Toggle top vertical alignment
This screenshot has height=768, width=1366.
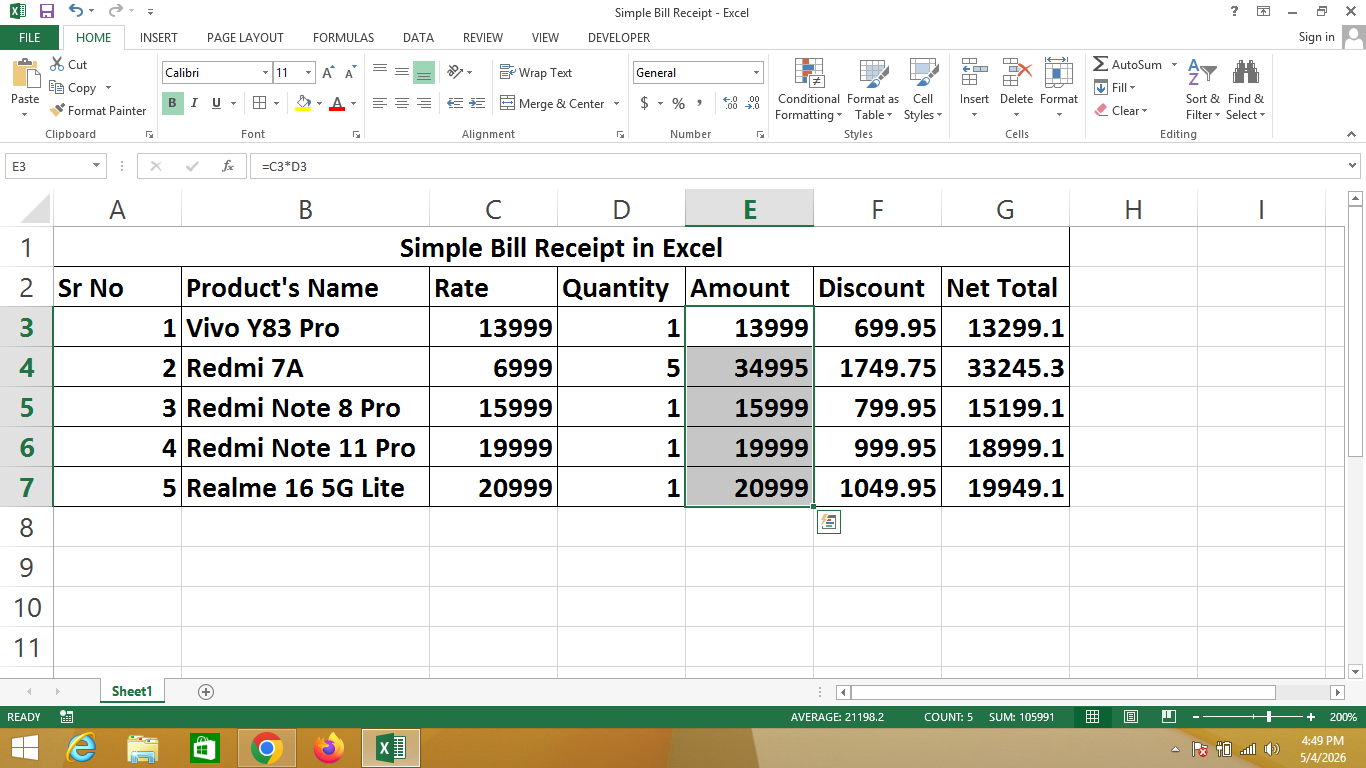pyautogui.click(x=380, y=72)
